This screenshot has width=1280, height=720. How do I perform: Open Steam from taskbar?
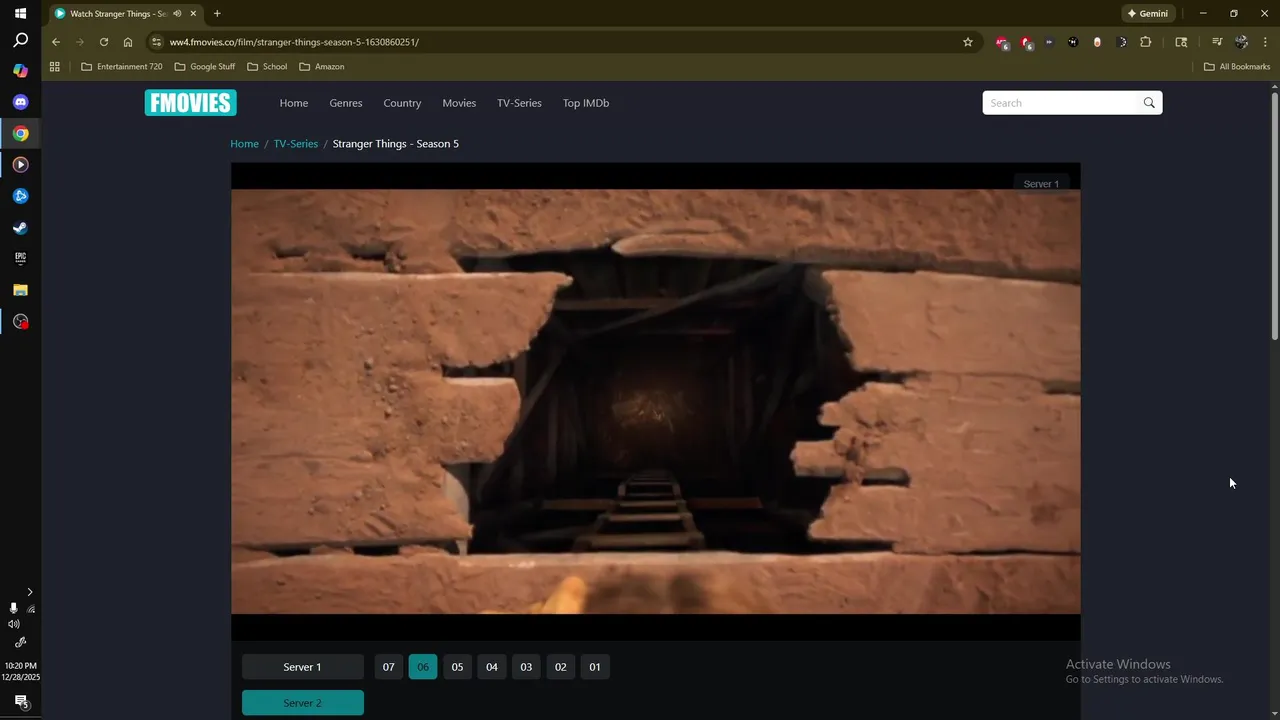point(20,227)
